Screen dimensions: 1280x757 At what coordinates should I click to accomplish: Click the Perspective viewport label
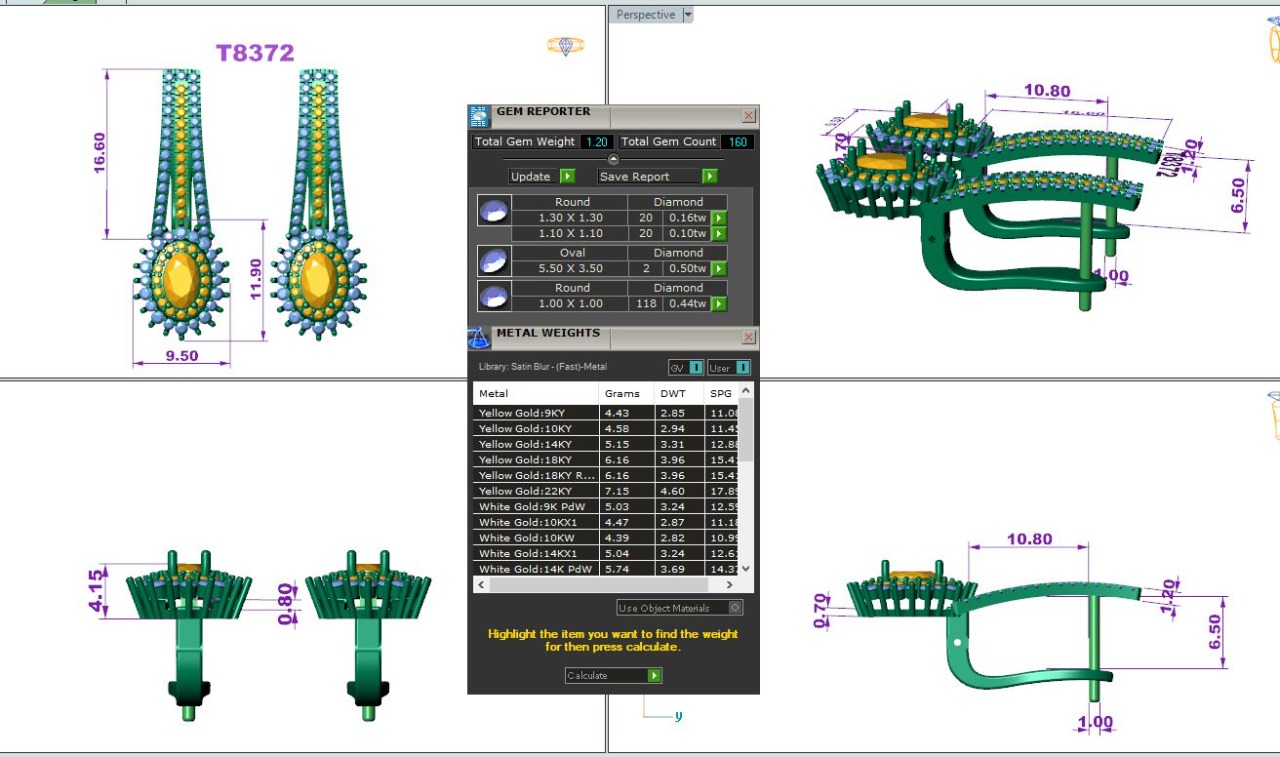point(645,15)
